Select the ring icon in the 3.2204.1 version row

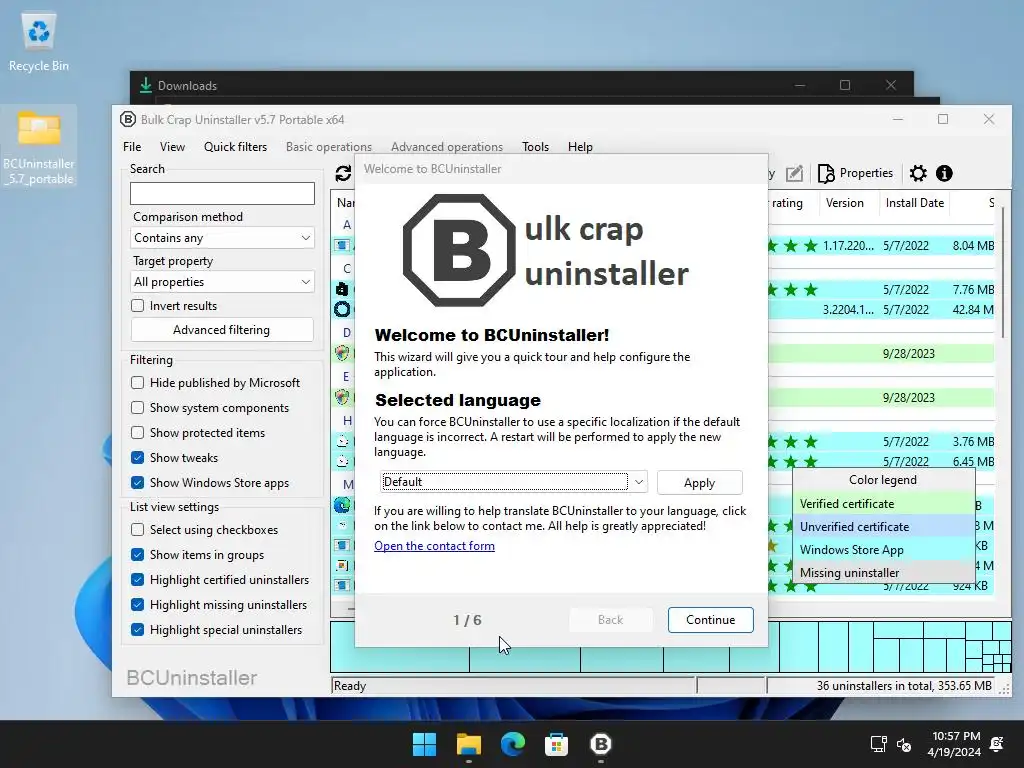(342, 310)
